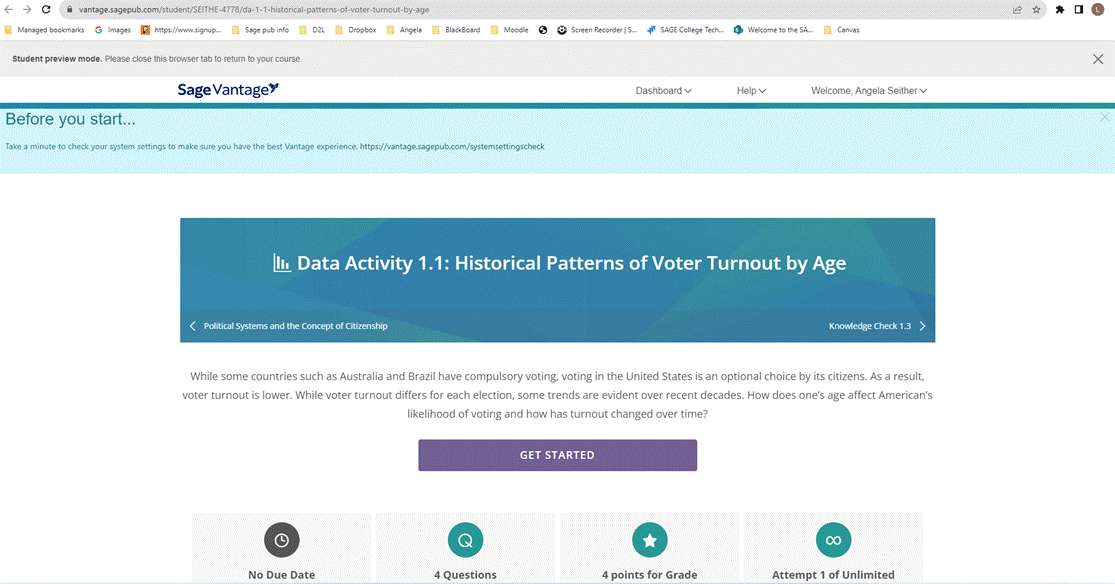The image size is (1115, 584).
Task: Open the BlackBoard bookmark folder
Action: [x=456, y=30]
